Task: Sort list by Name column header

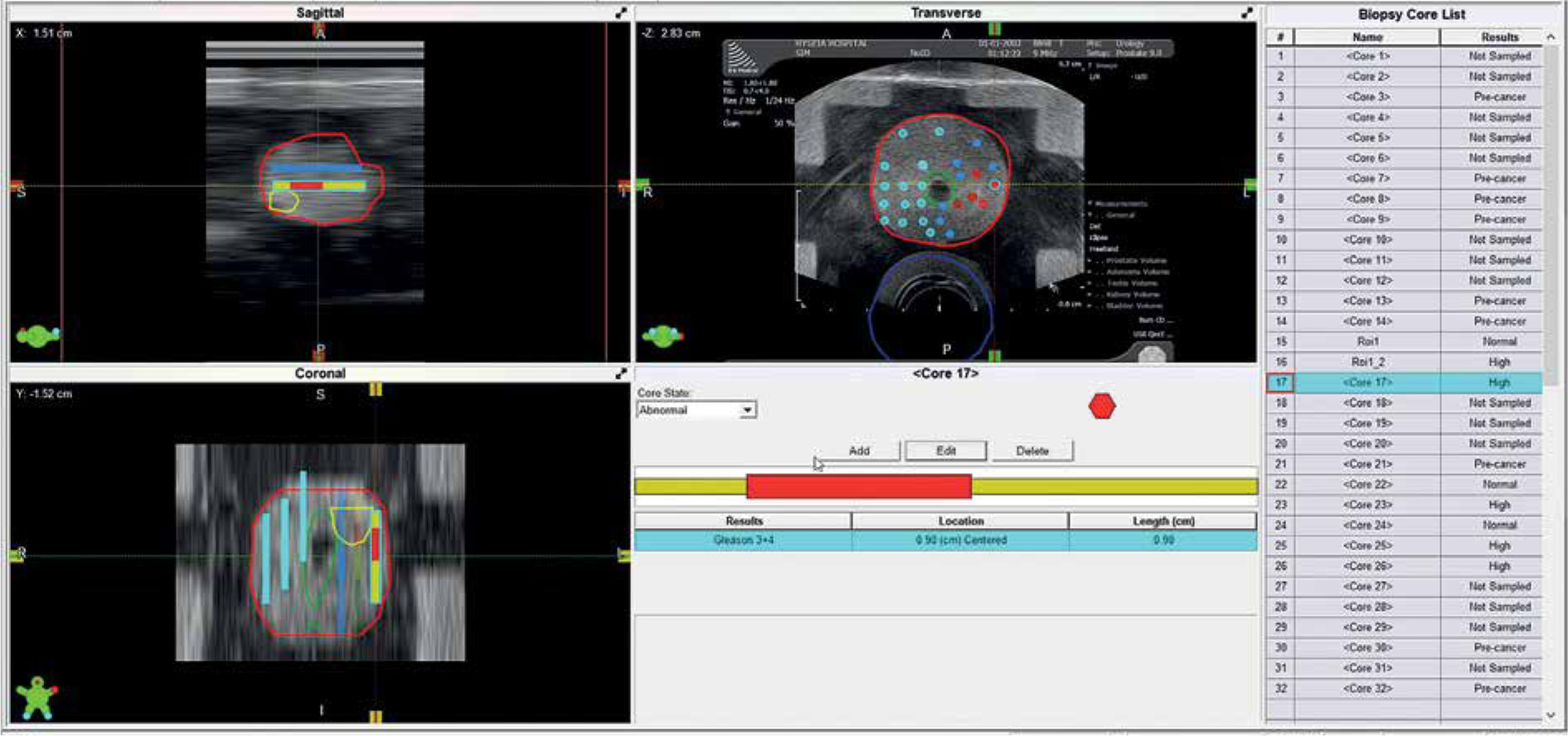Action: (1367, 37)
